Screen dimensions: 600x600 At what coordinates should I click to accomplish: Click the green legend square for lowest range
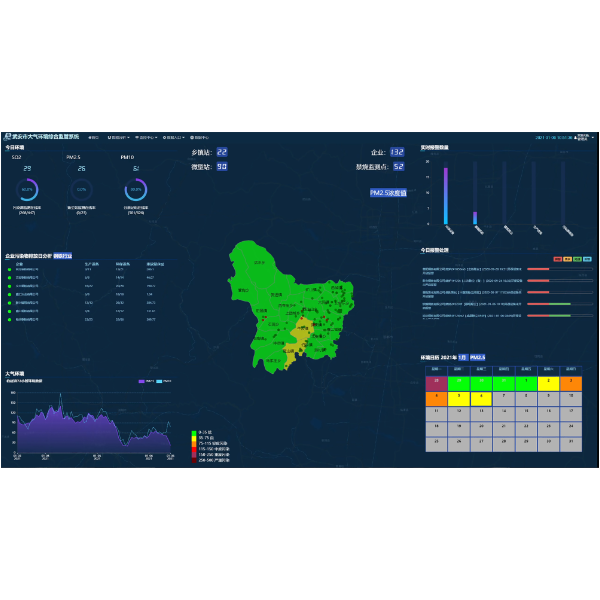coord(194,432)
